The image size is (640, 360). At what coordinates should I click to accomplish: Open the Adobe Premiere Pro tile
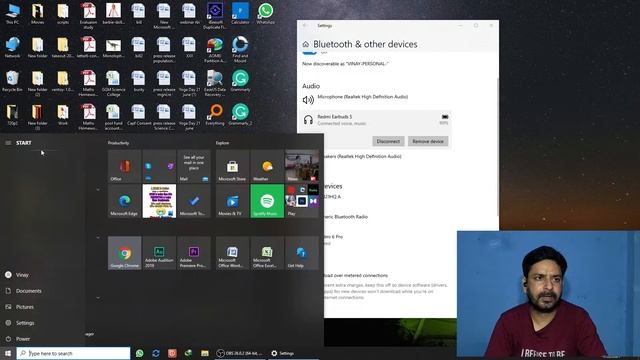(194, 253)
